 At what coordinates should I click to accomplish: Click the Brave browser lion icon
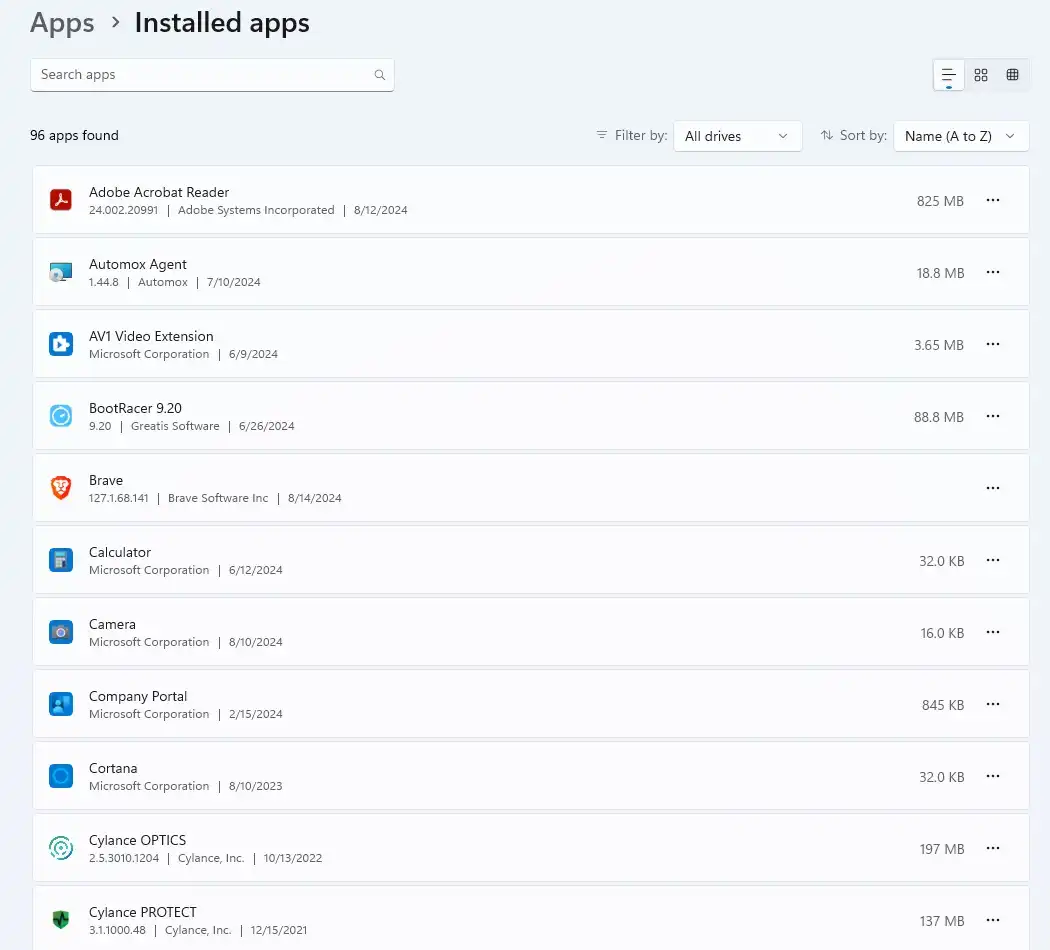pos(61,488)
